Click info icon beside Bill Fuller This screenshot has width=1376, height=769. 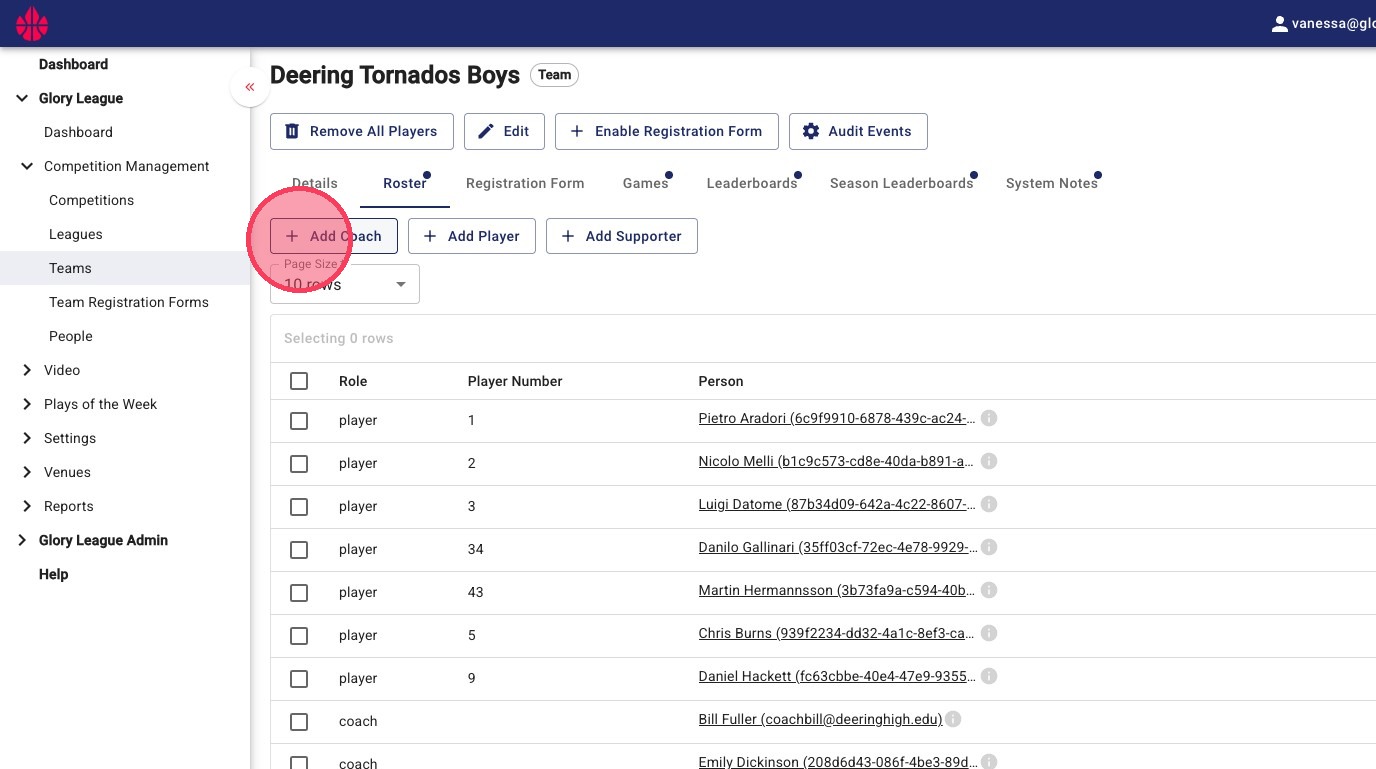[953, 719]
